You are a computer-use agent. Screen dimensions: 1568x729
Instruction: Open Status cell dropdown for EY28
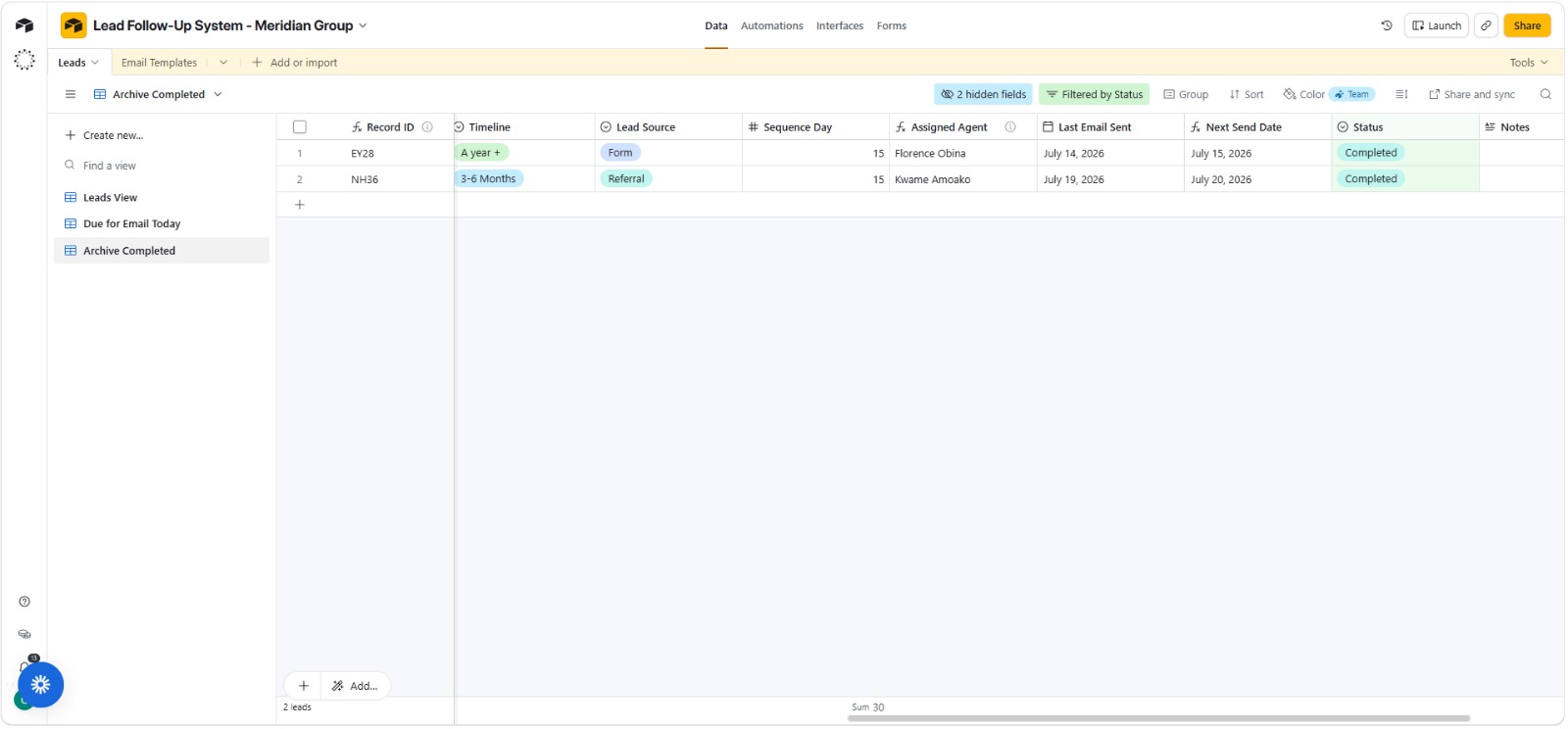(1404, 153)
